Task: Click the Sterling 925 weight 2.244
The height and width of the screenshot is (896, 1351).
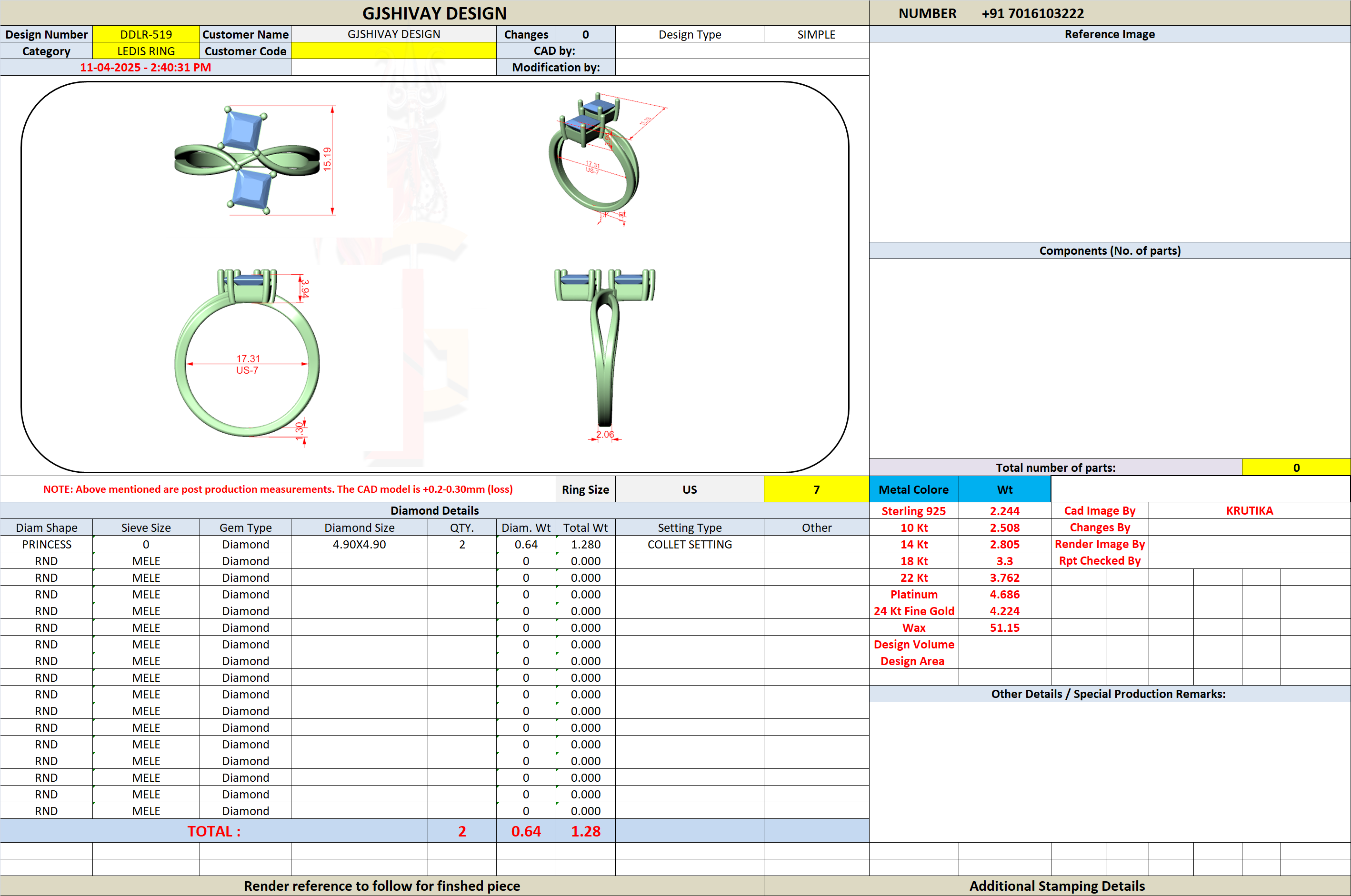Action: coord(1005,511)
